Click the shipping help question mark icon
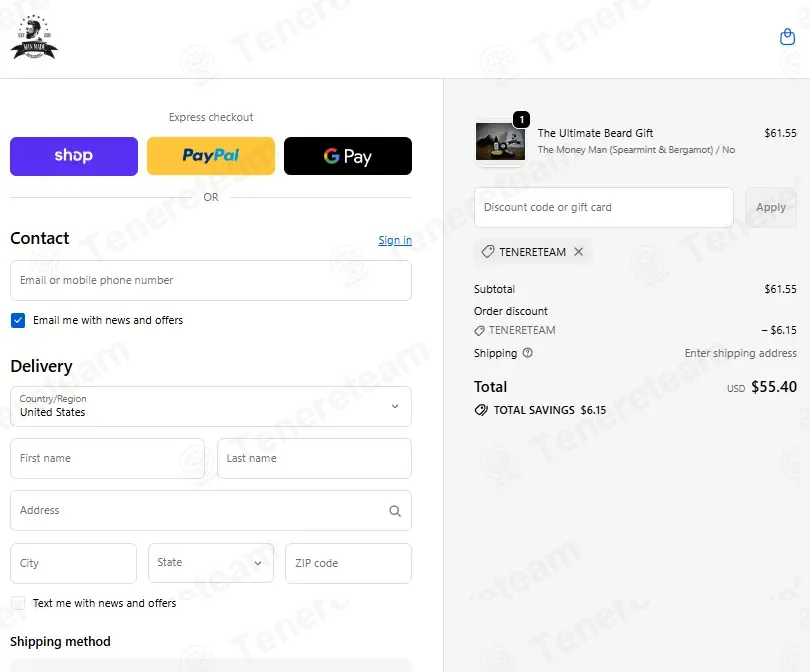The width and height of the screenshot is (810, 672). [527, 353]
